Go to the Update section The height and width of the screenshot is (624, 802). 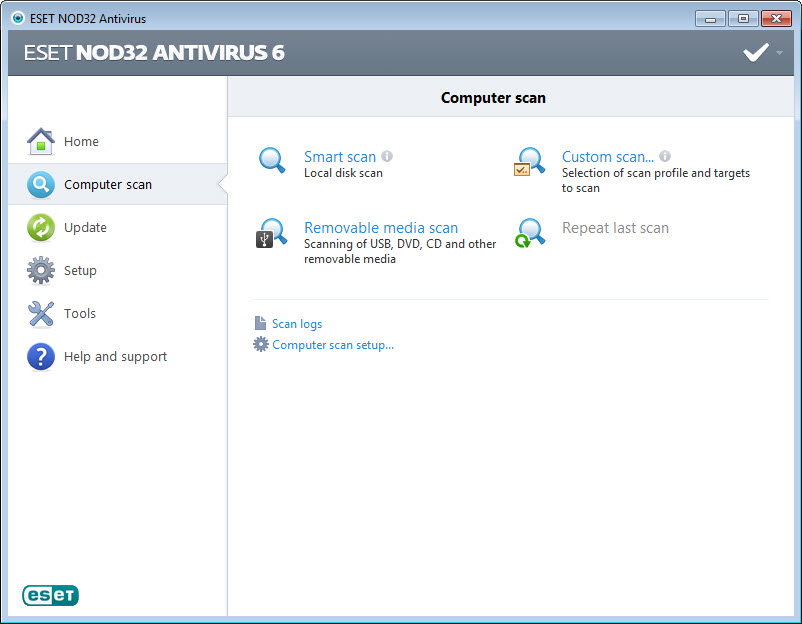pyautogui.click(x=118, y=228)
